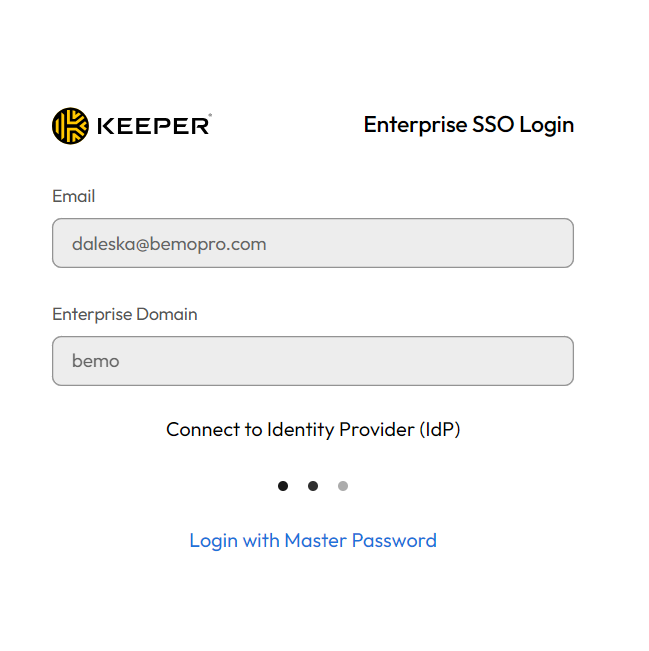Image resolution: width=649 pixels, height=651 pixels.
Task: Click the bemo domain text
Action: 96,361
